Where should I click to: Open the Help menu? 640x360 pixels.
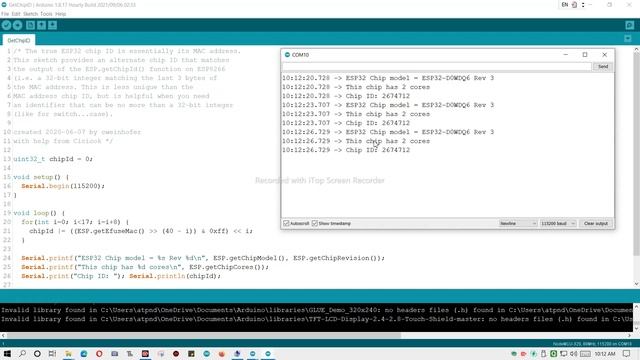tap(60, 14)
